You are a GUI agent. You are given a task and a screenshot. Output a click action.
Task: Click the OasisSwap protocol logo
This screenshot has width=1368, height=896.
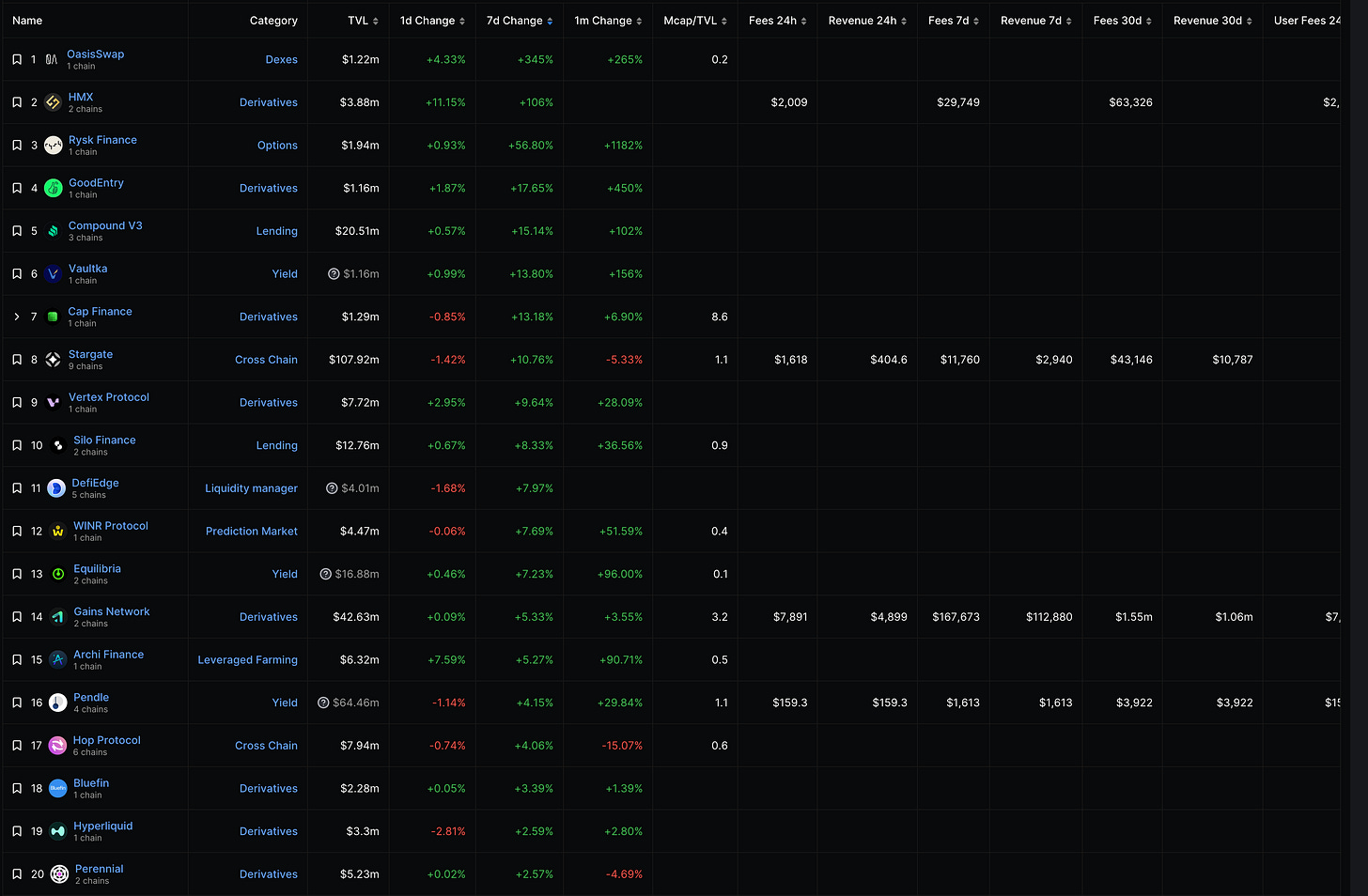click(x=52, y=60)
